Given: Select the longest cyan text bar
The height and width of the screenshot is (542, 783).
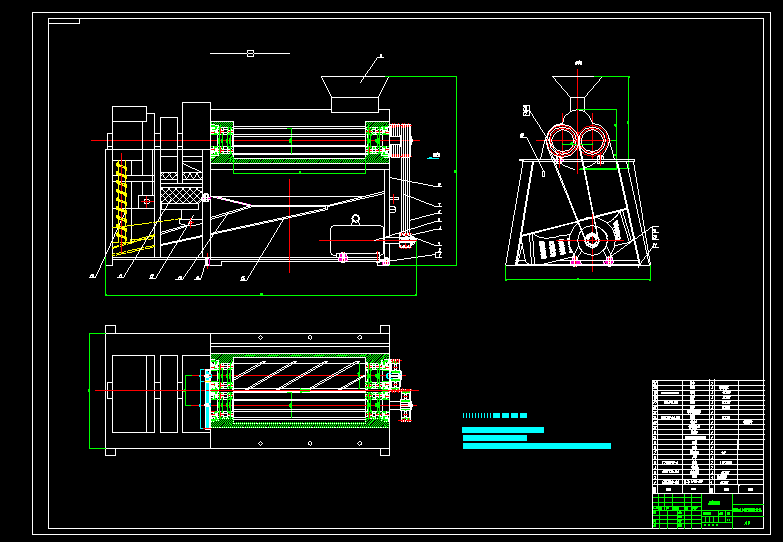Looking at the screenshot, I should pos(537,446).
